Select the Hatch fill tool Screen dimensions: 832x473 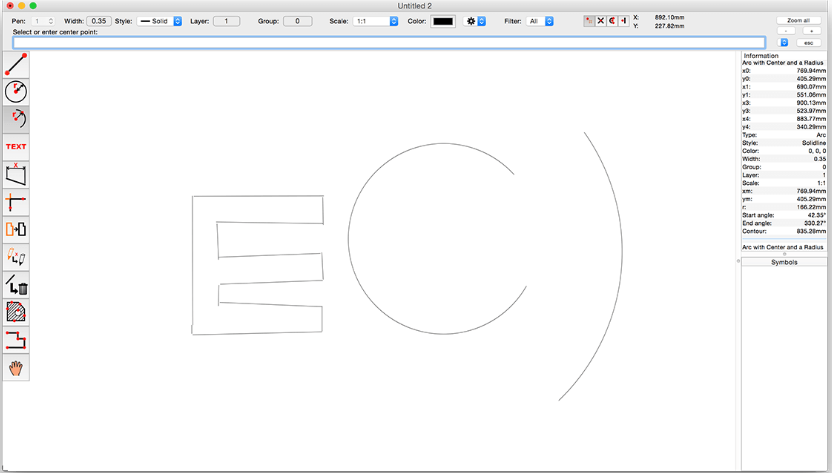coord(16,313)
